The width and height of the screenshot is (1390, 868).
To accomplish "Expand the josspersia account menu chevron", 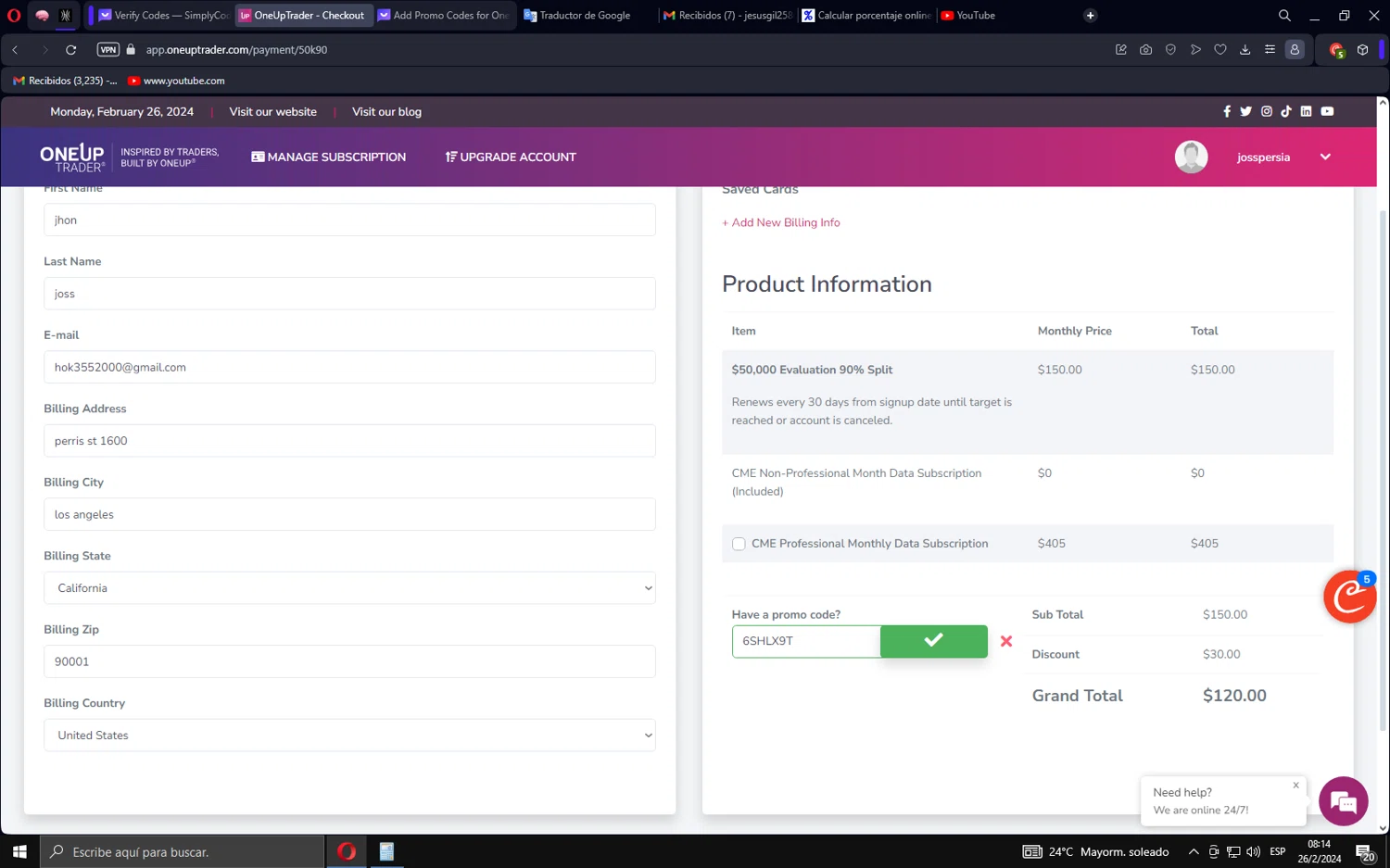I will click(1325, 157).
